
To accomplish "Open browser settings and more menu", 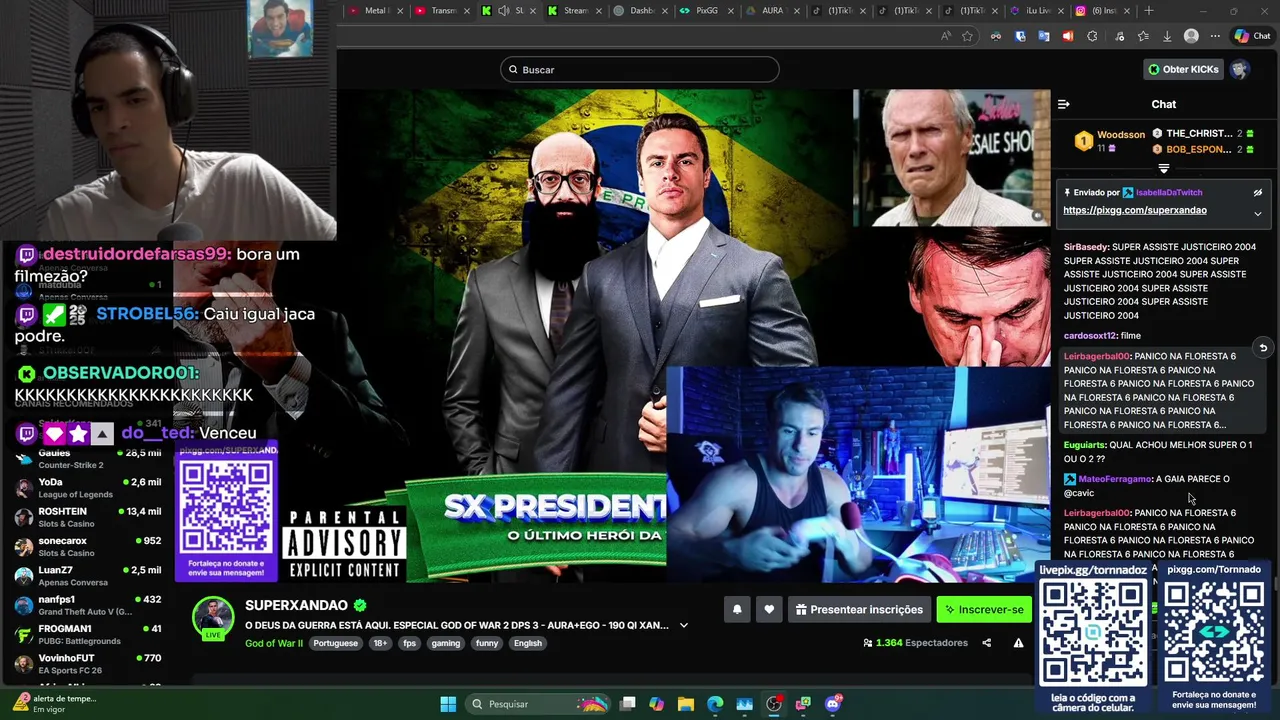I will pos(1215,36).
